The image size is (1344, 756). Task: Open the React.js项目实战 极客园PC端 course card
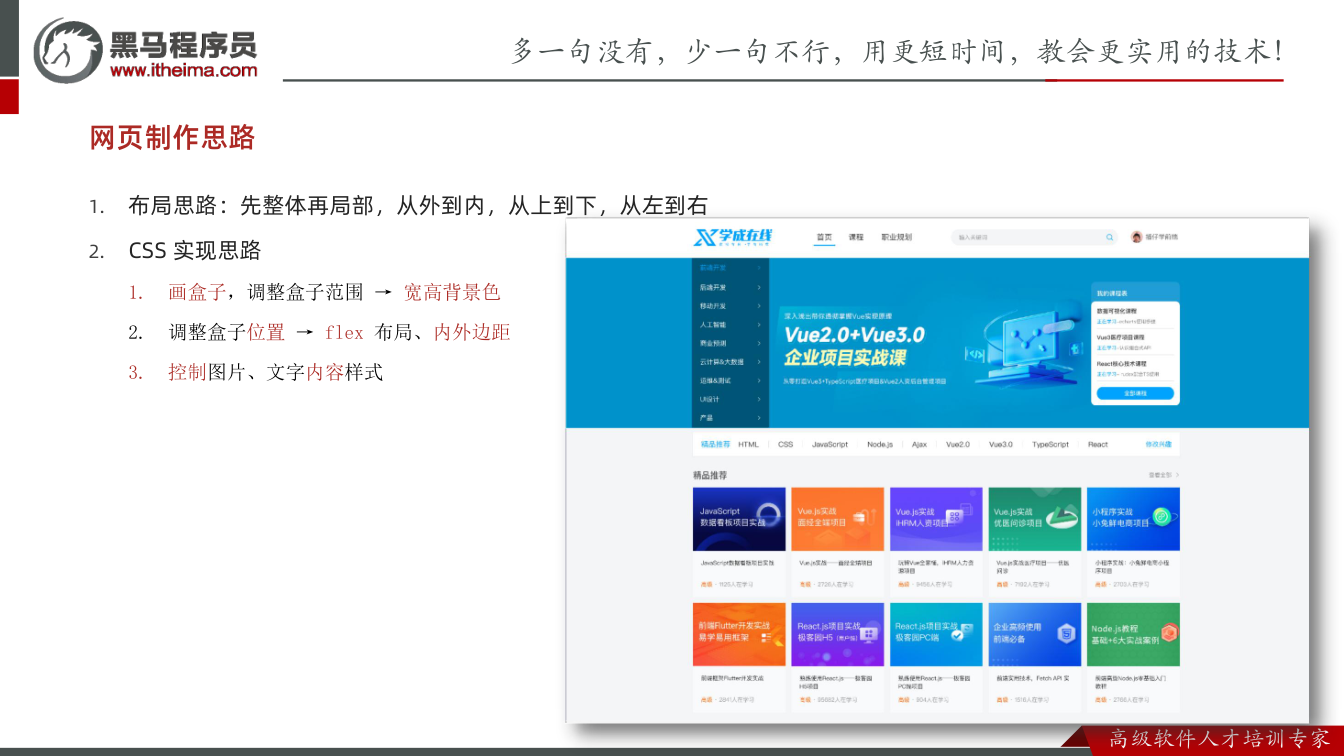[x=936, y=656]
